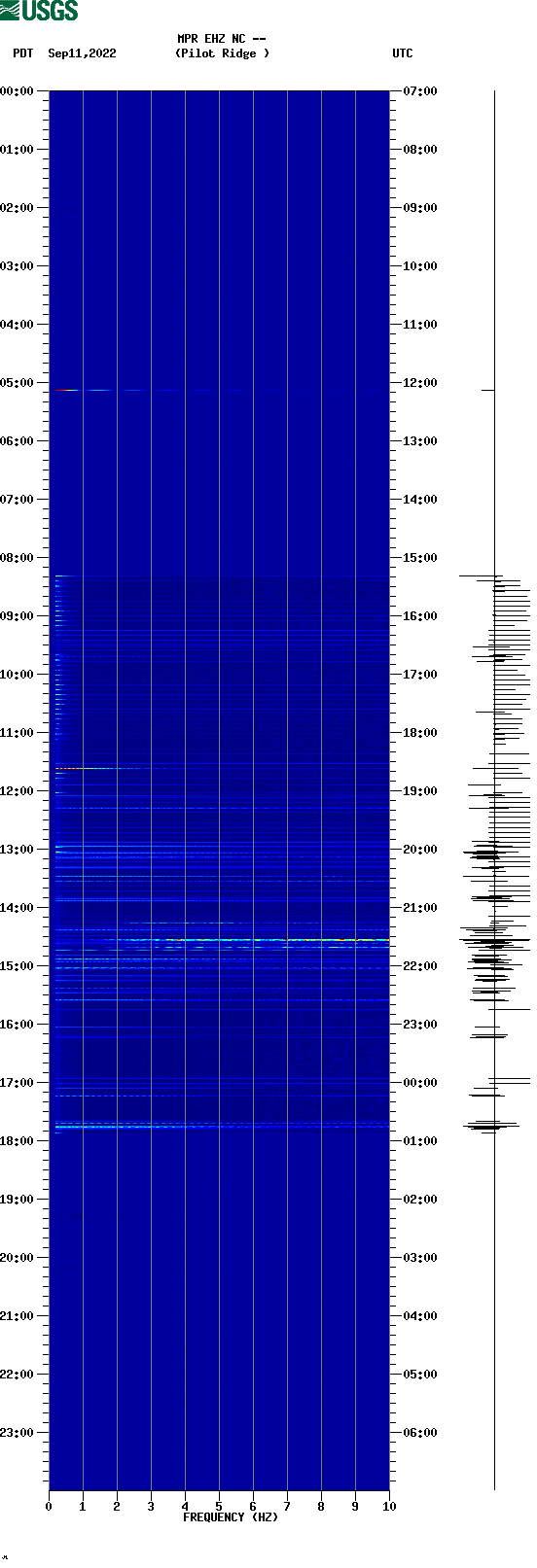This screenshot has height=1568, width=537.
Task: Click the PDT '10:00' time label
Action: tap(17, 675)
